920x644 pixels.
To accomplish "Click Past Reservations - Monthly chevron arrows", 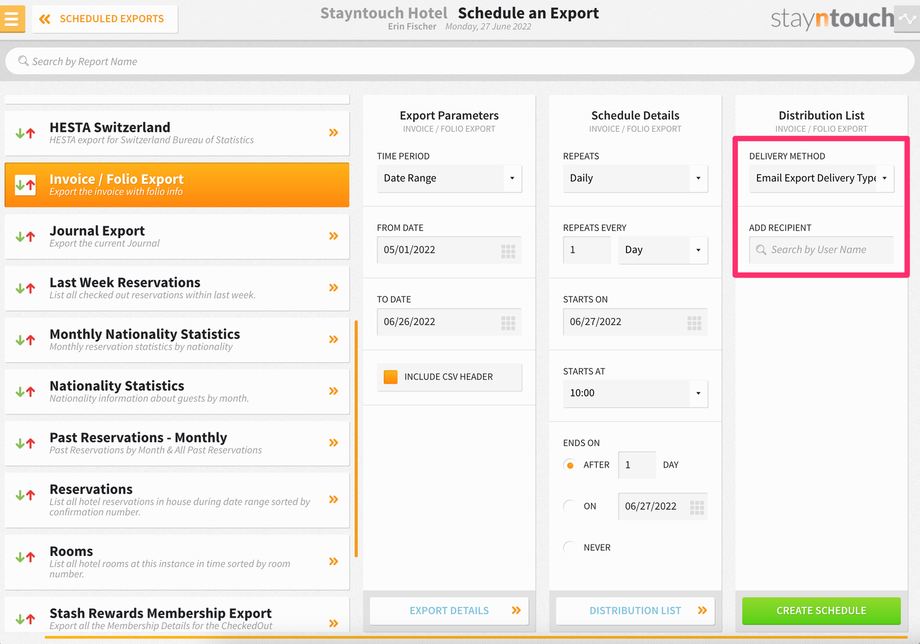I will click(x=333, y=442).
